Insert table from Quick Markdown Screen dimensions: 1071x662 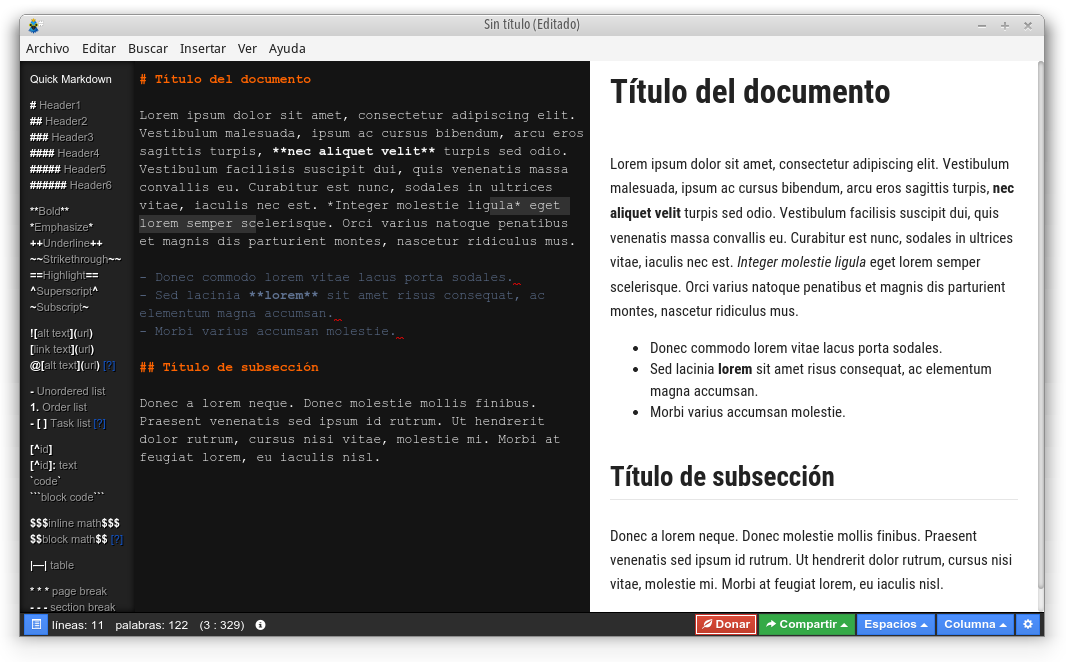[x=52, y=566]
